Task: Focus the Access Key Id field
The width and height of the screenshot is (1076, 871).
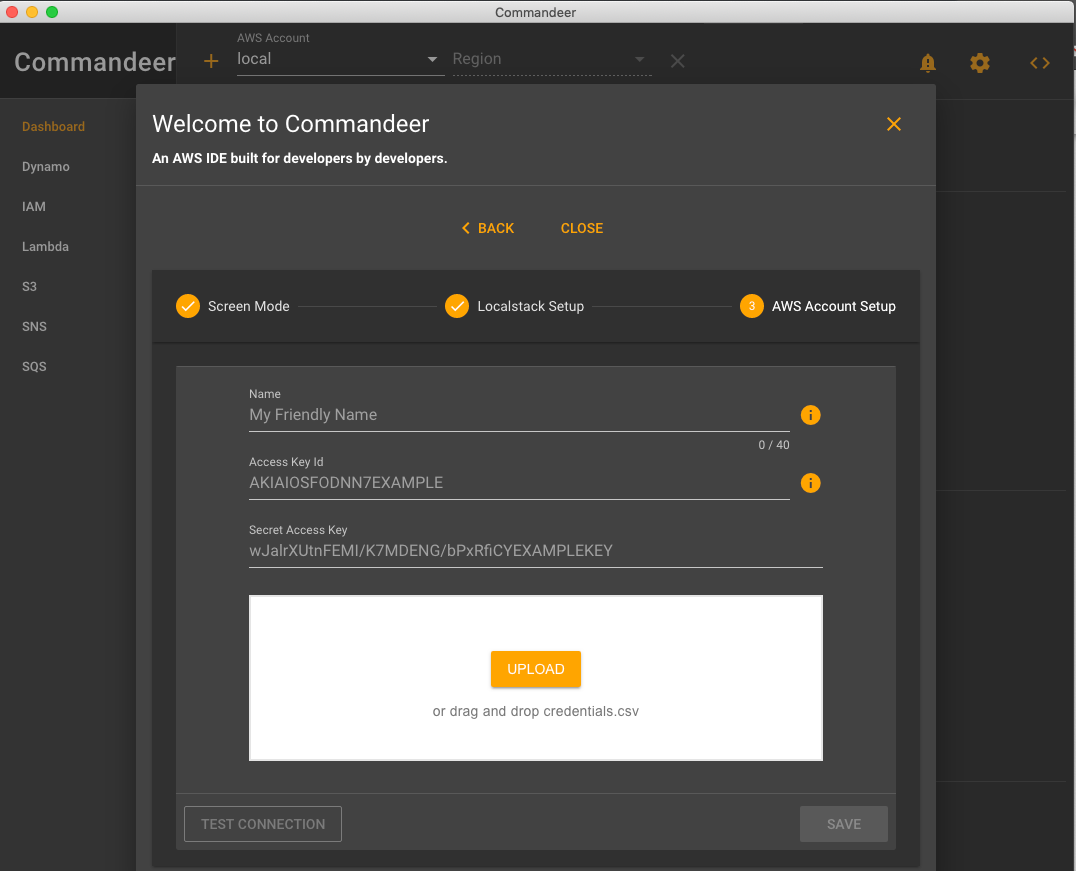Action: (519, 483)
